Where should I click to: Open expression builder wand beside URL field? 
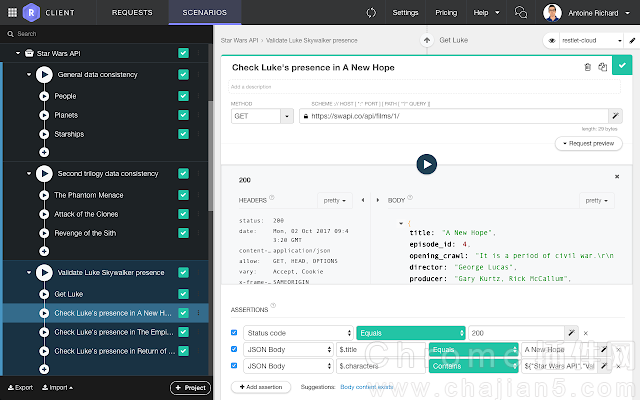click(x=616, y=116)
